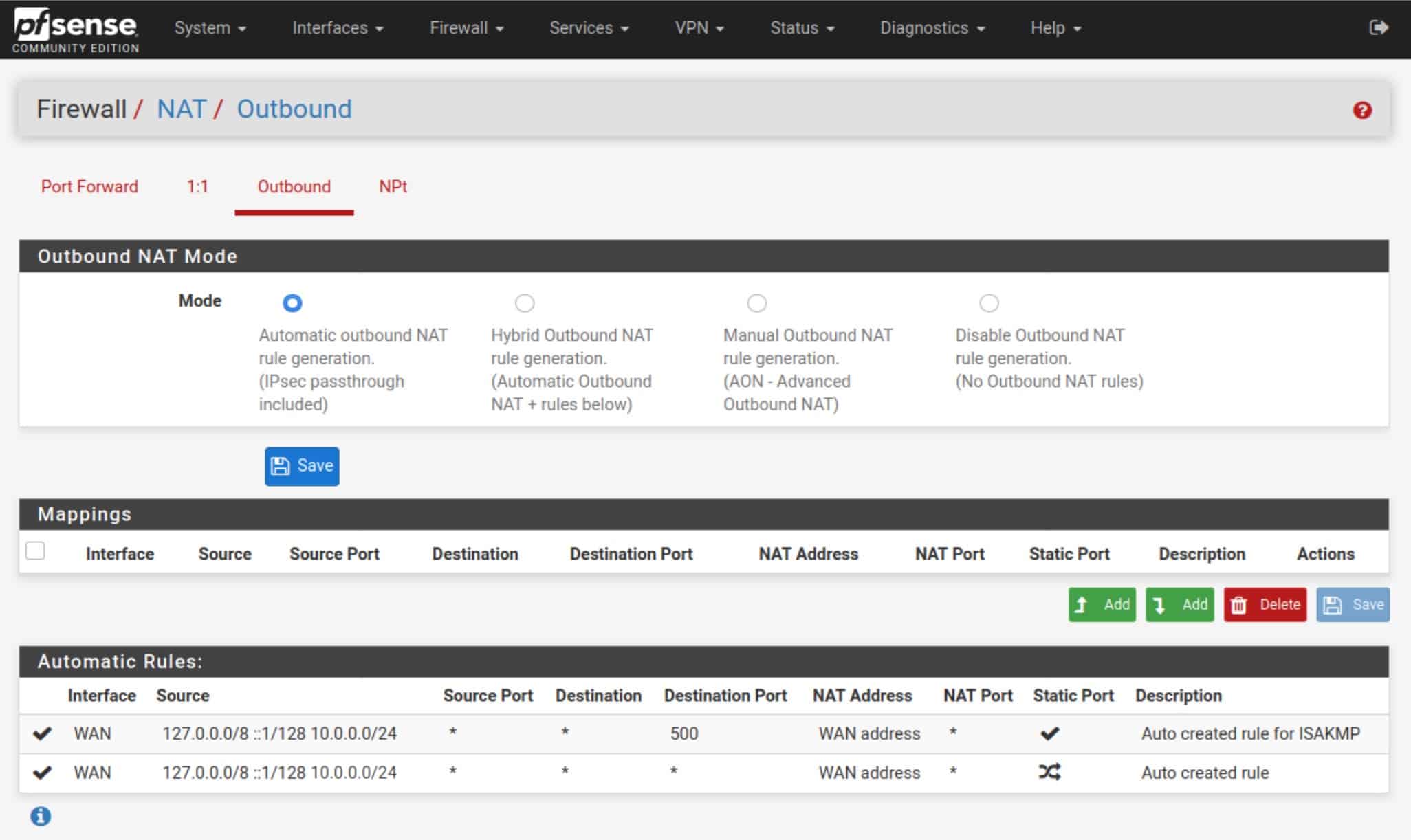Click the enabled checkmark beside Auto created rule row
Screen dimensions: 1411x840
[42, 772]
